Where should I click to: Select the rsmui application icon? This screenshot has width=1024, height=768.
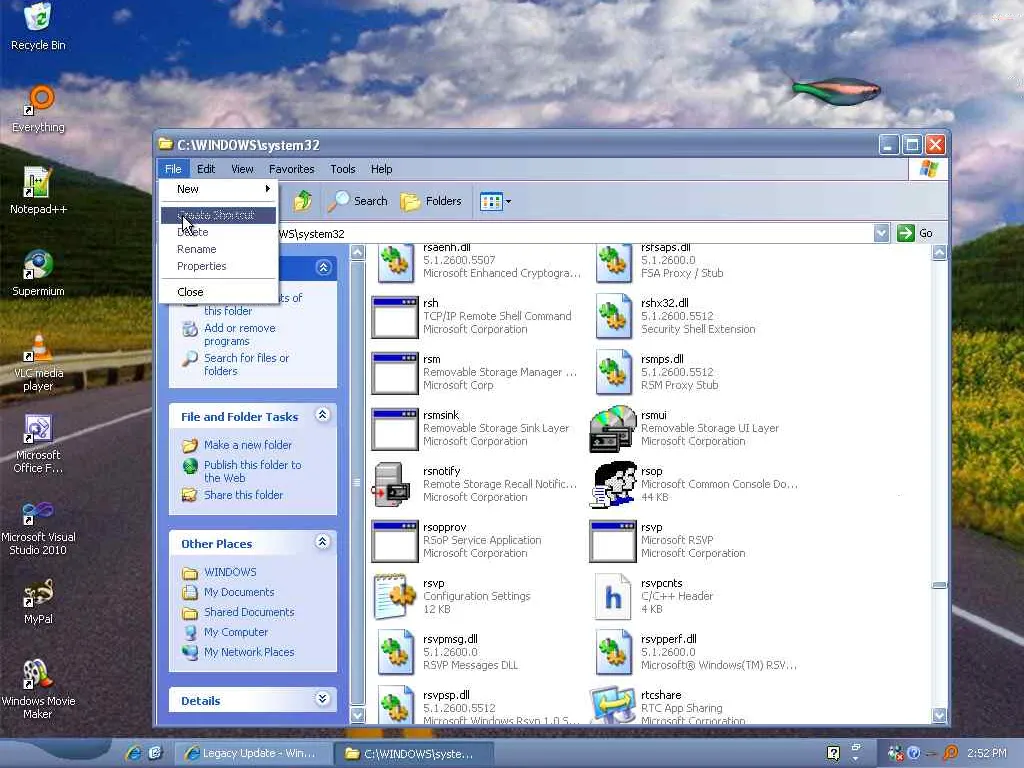tap(613, 429)
